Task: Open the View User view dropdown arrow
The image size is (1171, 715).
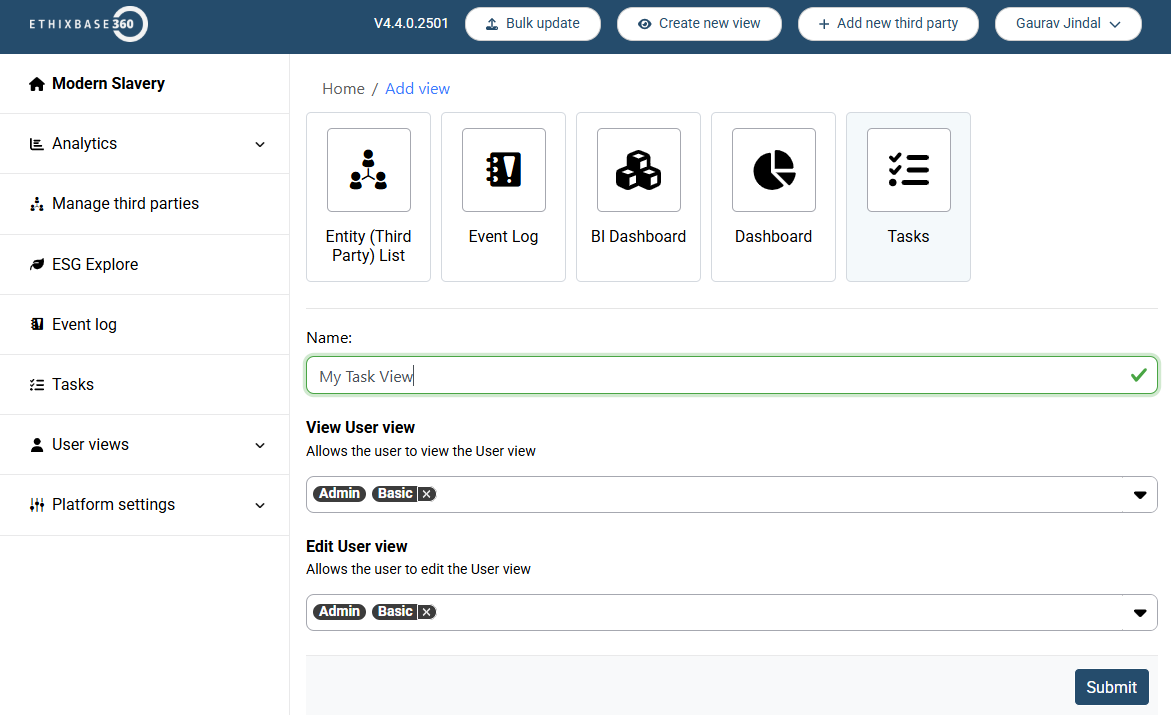Action: [1139, 495]
